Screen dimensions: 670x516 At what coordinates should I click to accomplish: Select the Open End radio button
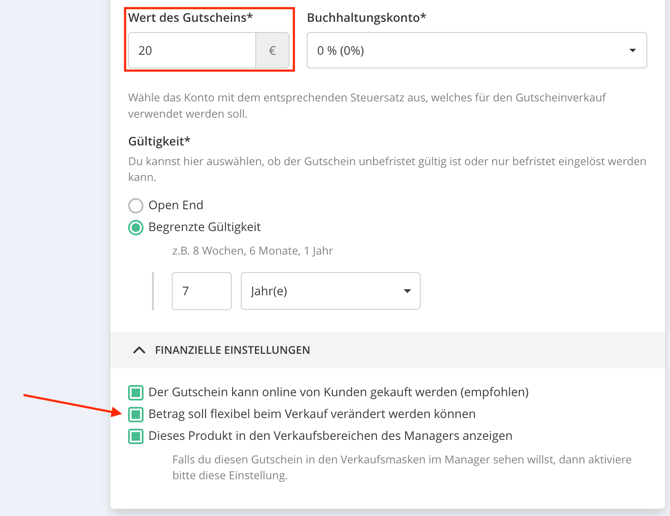coord(136,206)
